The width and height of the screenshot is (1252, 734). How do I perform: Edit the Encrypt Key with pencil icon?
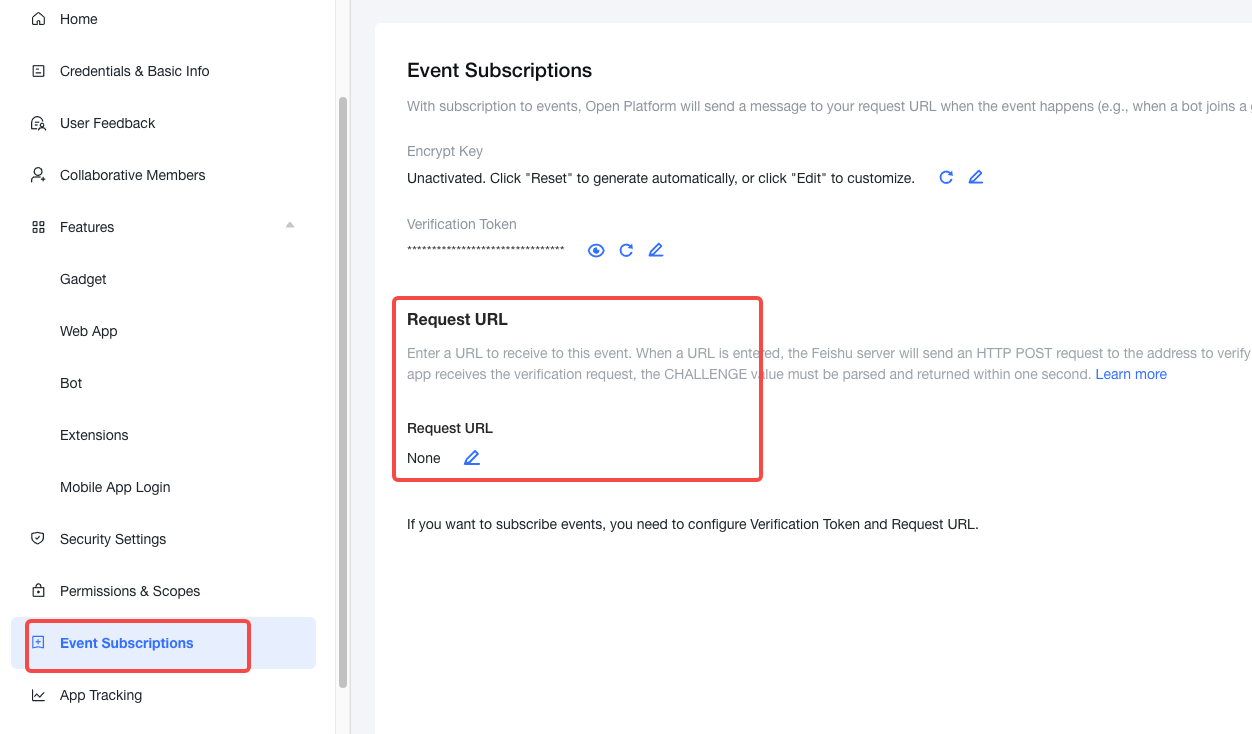[x=976, y=178]
